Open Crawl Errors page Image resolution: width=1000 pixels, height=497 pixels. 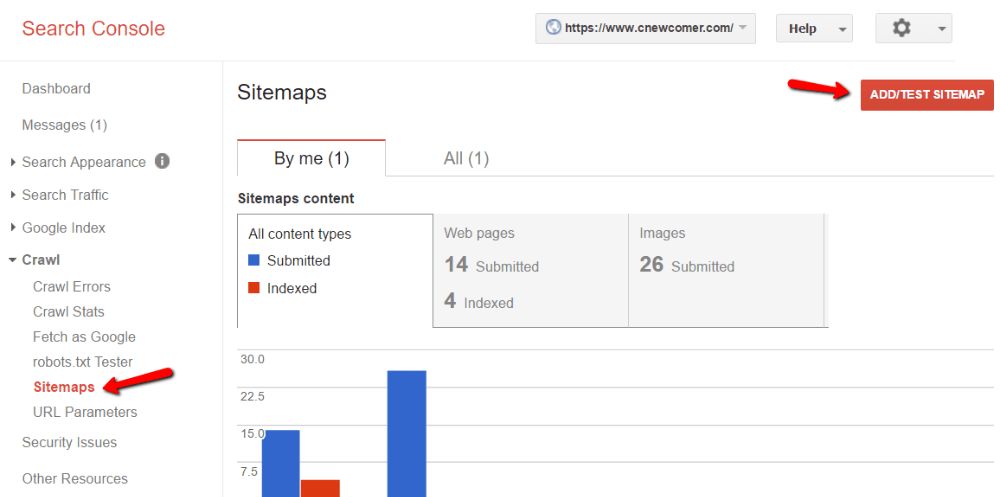(x=71, y=286)
